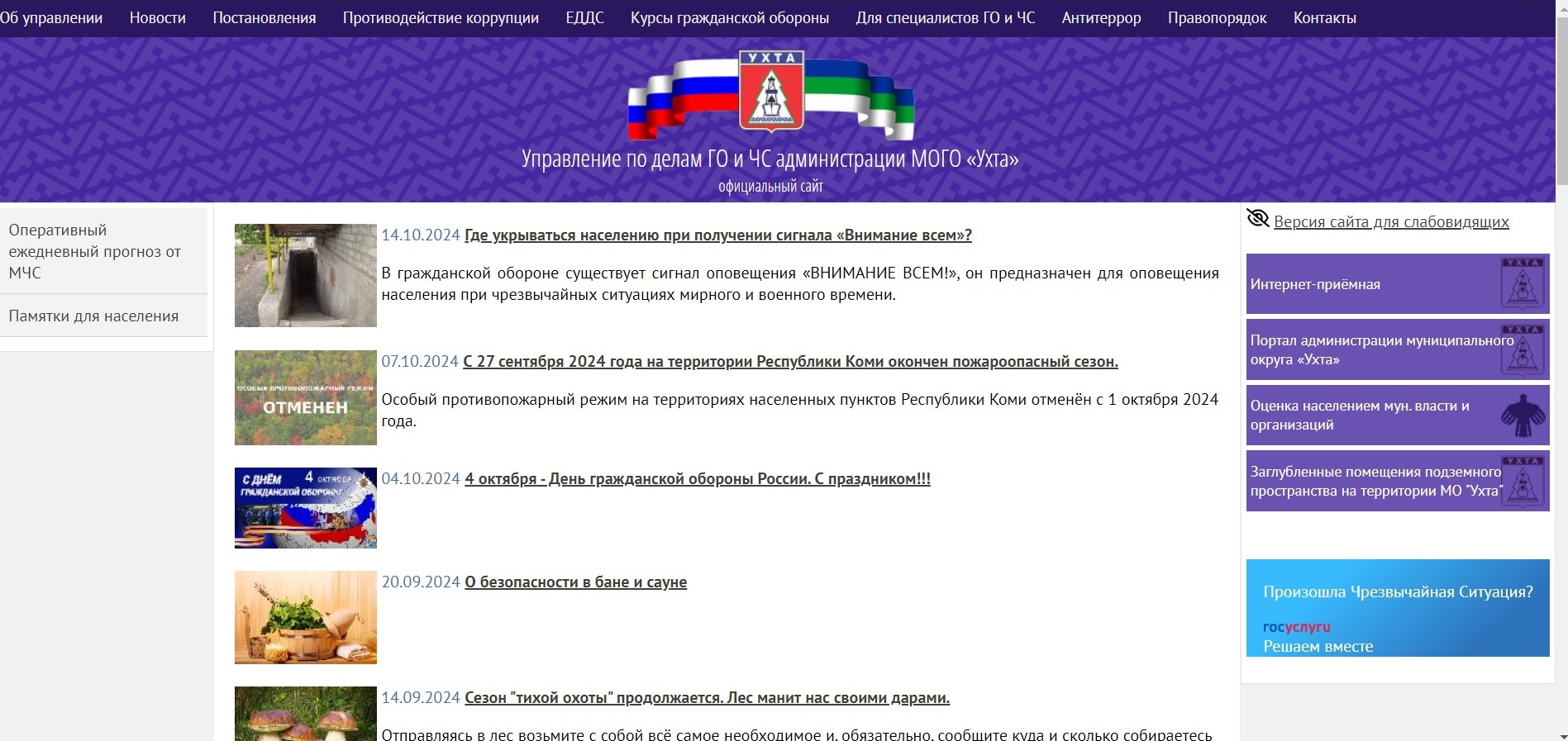
Task: Click the crossed-eye accessibility icon
Action: click(1257, 219)
